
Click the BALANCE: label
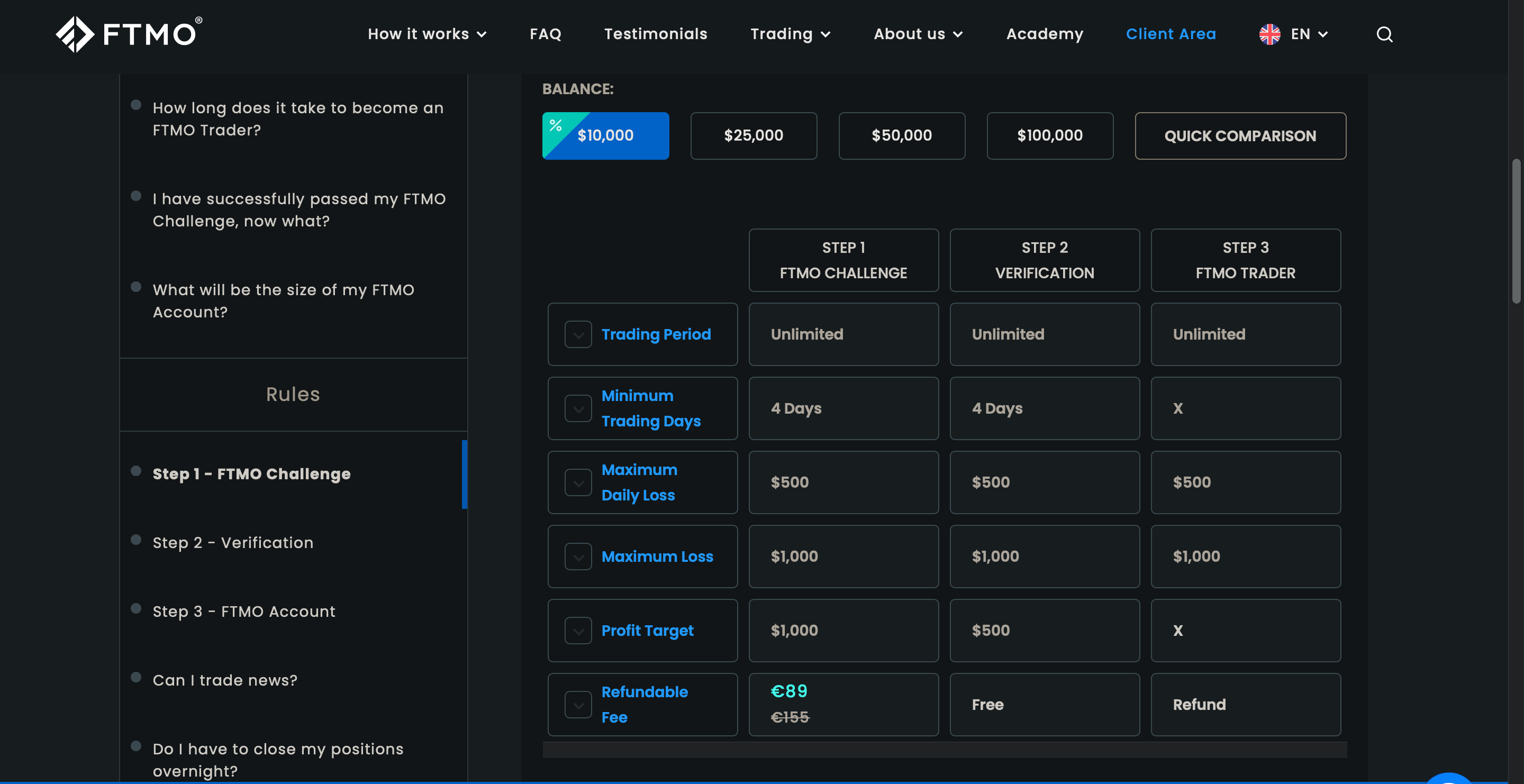(577, 89)
